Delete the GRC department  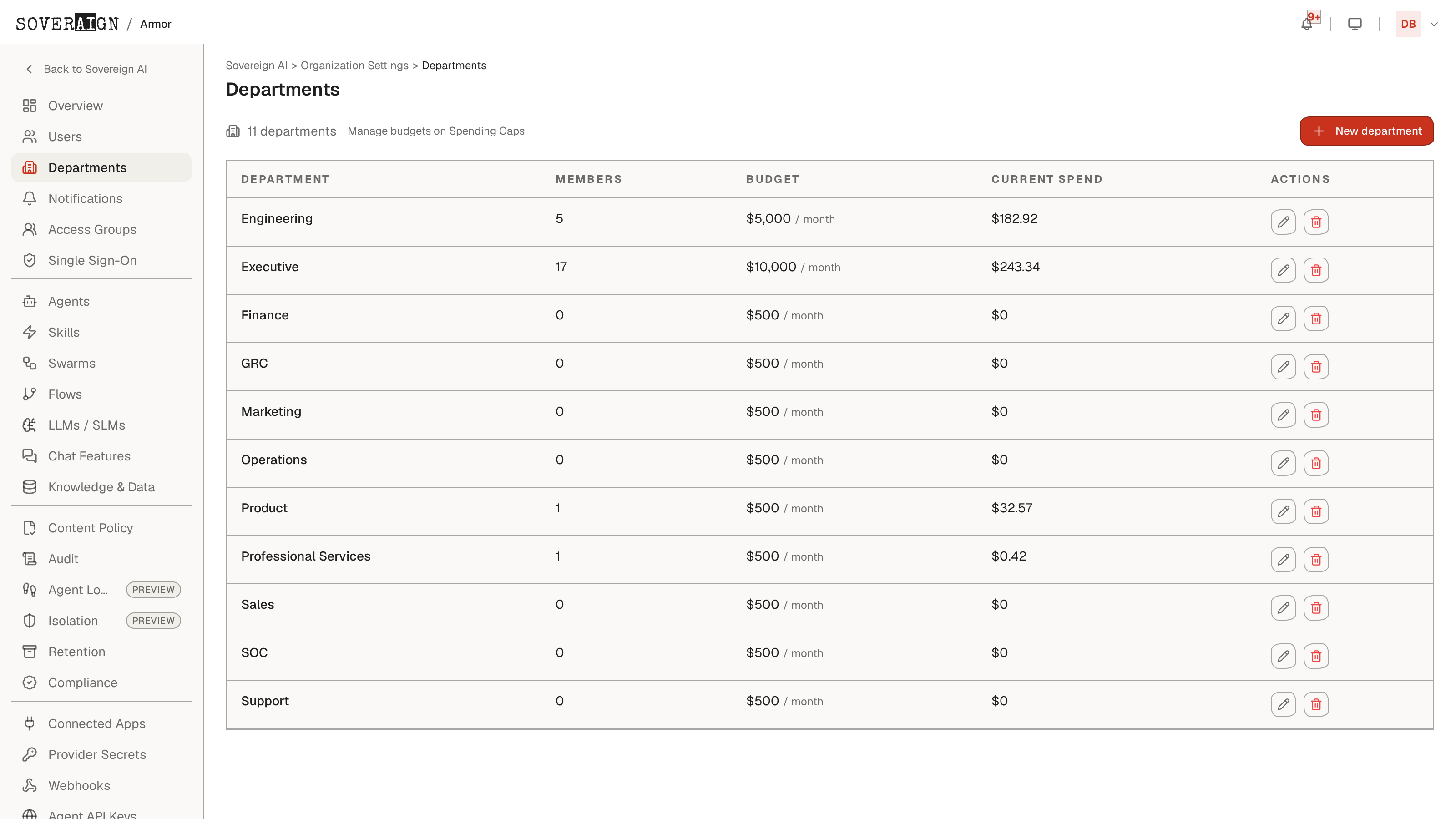[x=1316, y=367]
